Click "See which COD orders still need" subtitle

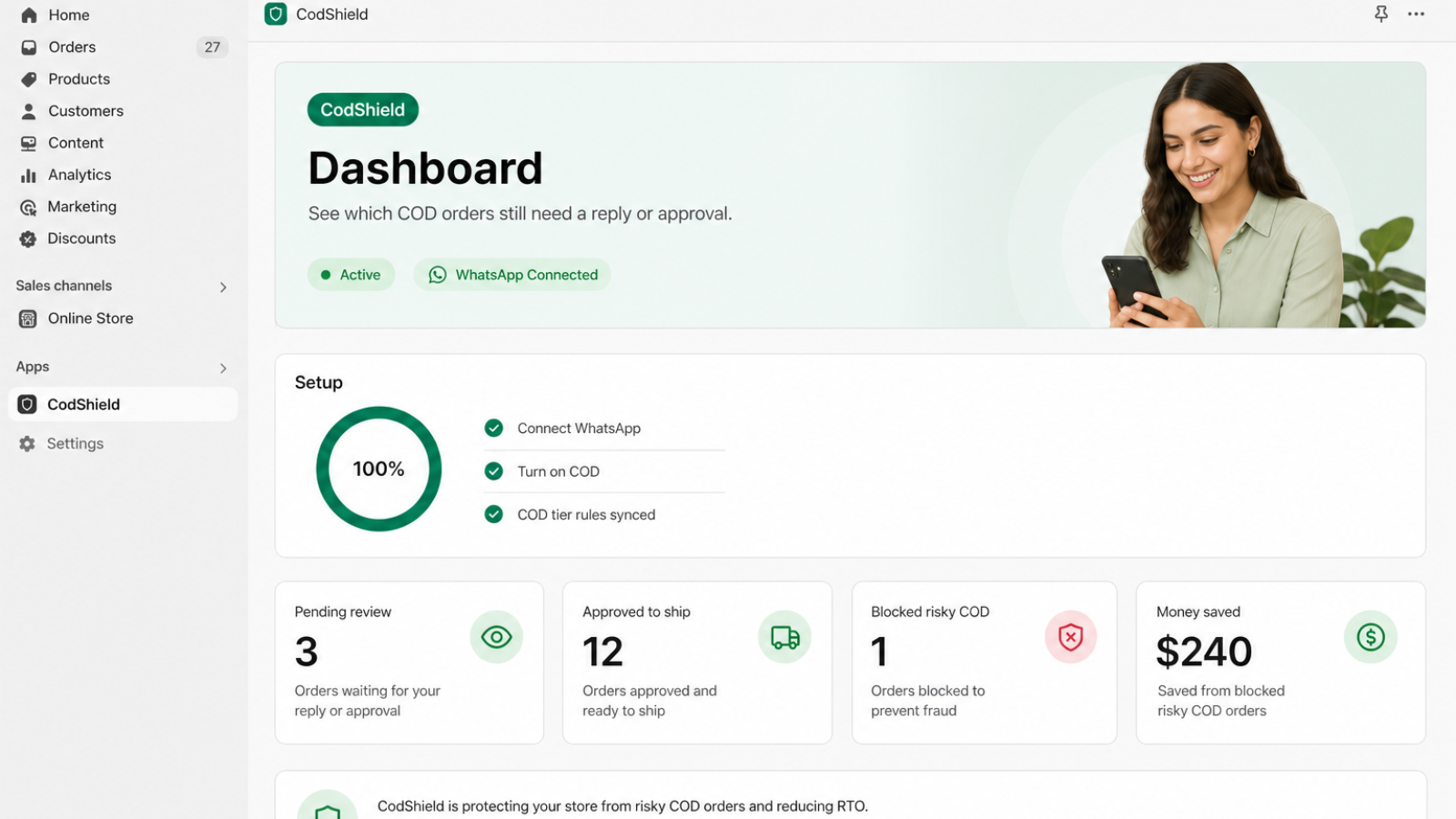(x=521, y=214)
